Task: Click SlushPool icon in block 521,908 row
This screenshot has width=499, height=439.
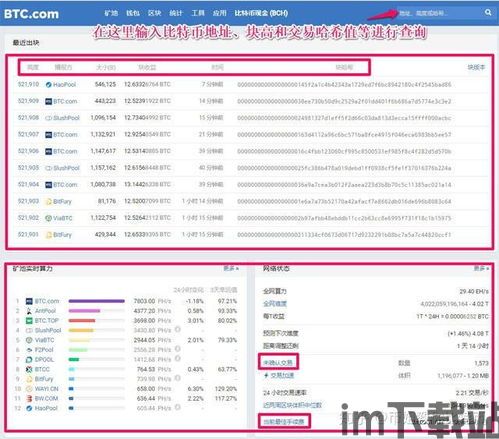Action: (48, 118)
